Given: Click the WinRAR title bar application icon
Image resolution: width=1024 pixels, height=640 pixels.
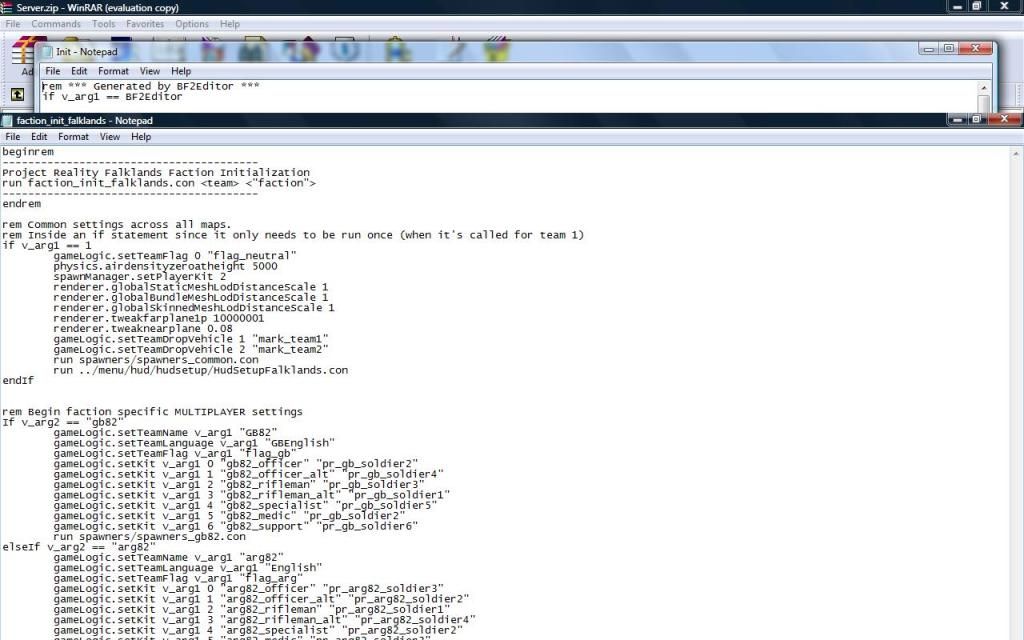Looking at the screenshot, I should (x=8, y=7).
